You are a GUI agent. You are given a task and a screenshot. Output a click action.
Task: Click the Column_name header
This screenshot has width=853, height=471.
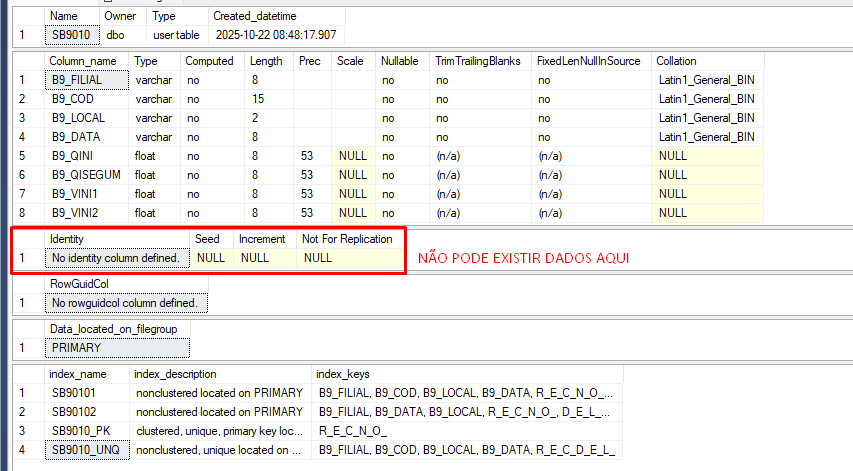point(86,61)
